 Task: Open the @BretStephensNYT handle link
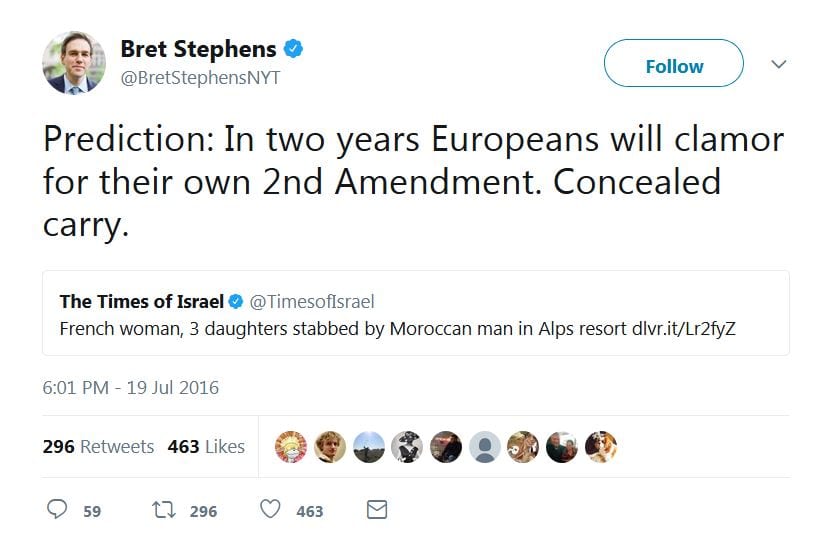click(x=200, y=77)
